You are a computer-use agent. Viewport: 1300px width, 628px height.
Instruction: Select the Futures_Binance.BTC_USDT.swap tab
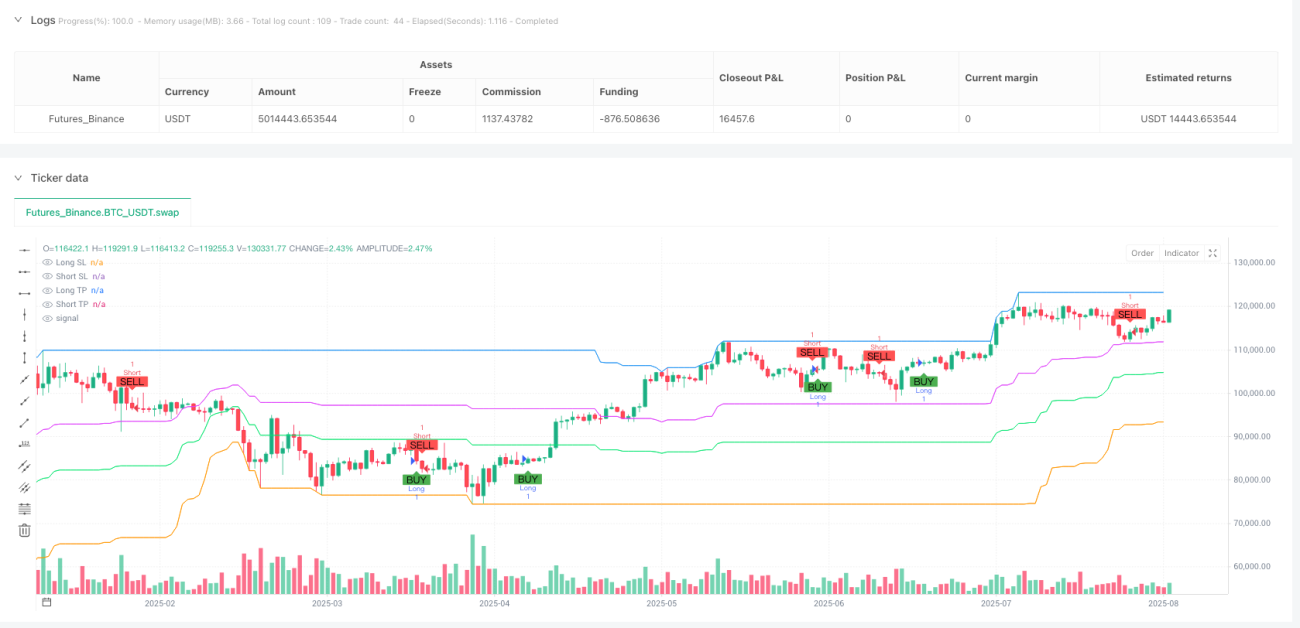(103, 213)
